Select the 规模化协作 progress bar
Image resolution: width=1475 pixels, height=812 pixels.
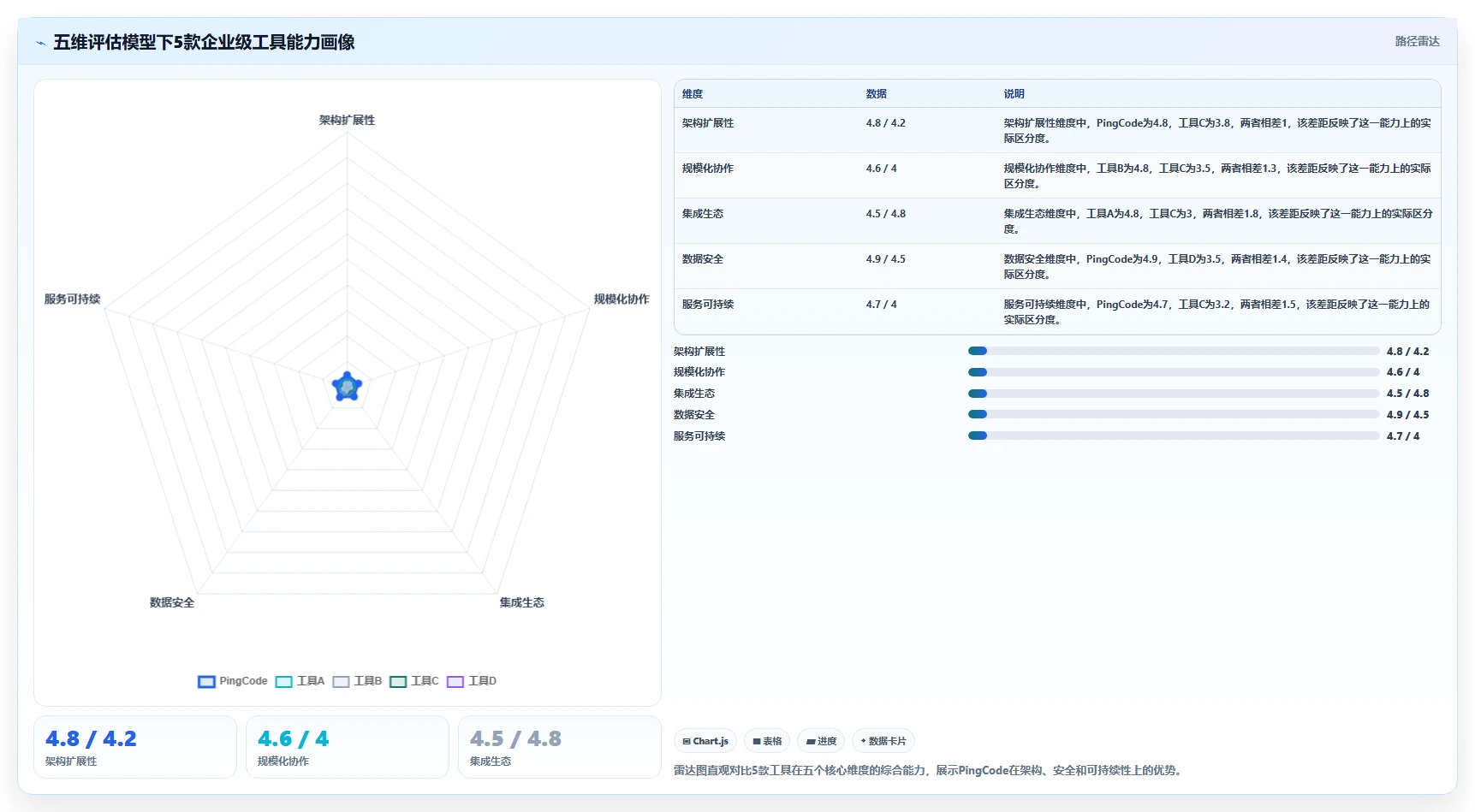(x=1173, y=372)
